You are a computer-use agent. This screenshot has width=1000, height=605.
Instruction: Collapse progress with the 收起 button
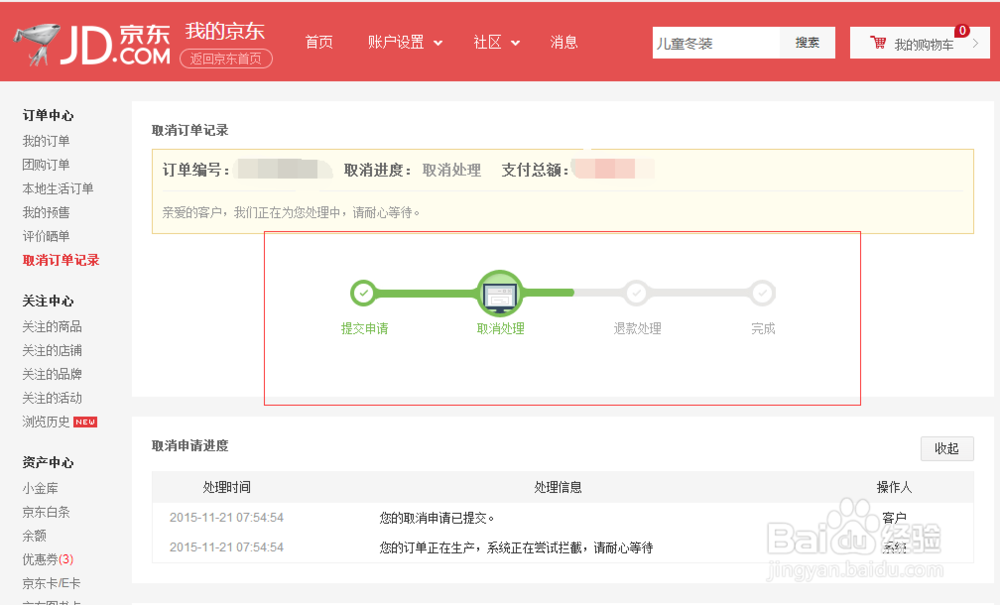point(946,449)
